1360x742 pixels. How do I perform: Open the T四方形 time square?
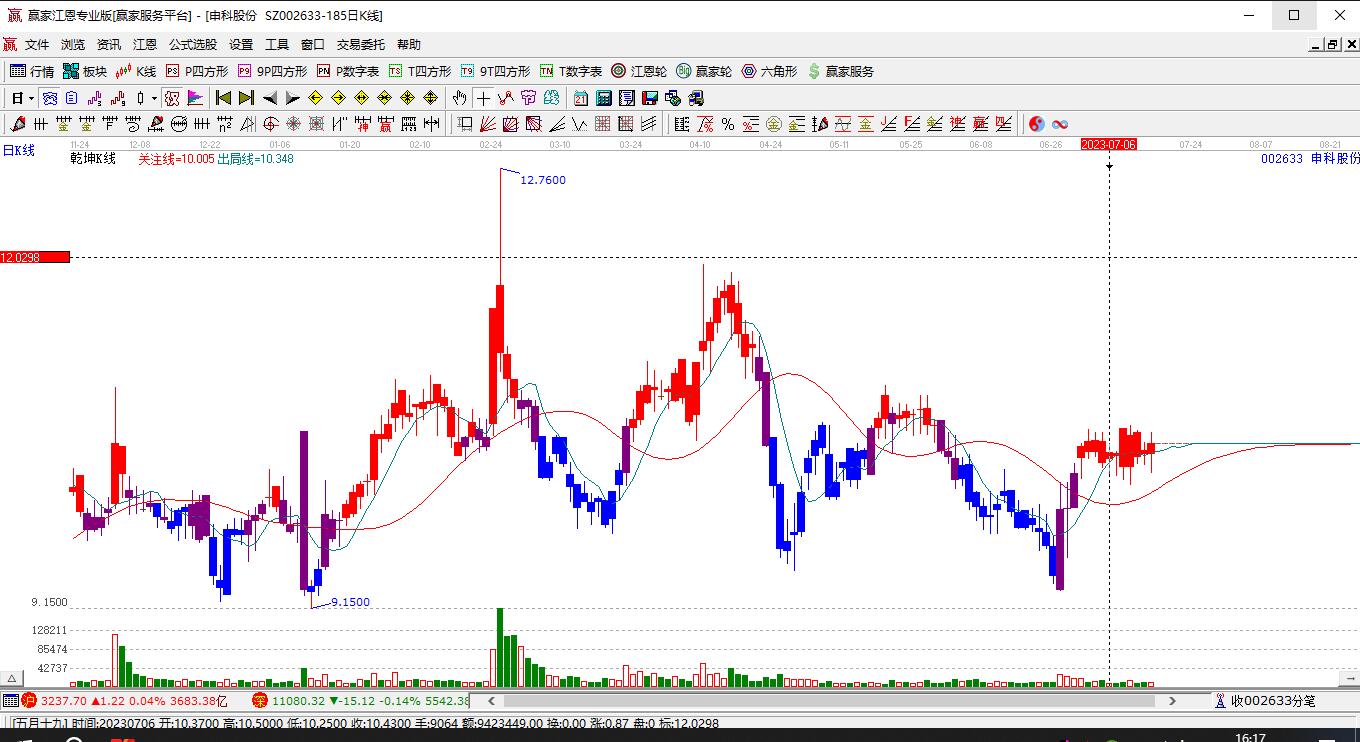(x=420, y=71)
